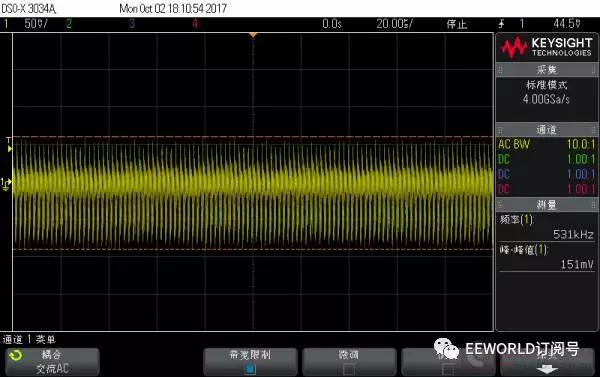This screenshot has height=377, width=600.
Task: Click the rising edge trigger icon
Action: click(x=501, y=24)
